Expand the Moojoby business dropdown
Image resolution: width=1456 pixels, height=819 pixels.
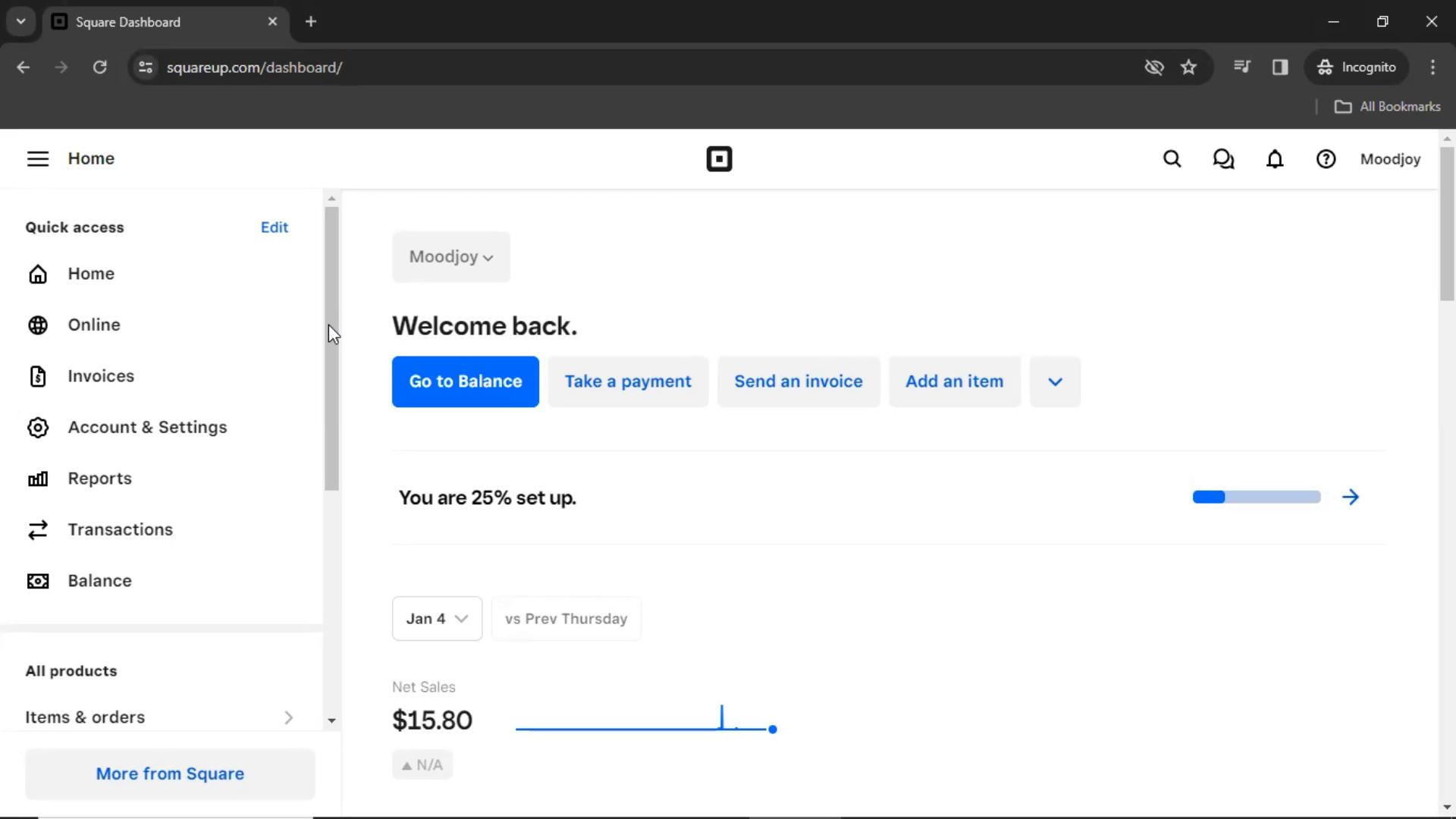coord(450,256)
